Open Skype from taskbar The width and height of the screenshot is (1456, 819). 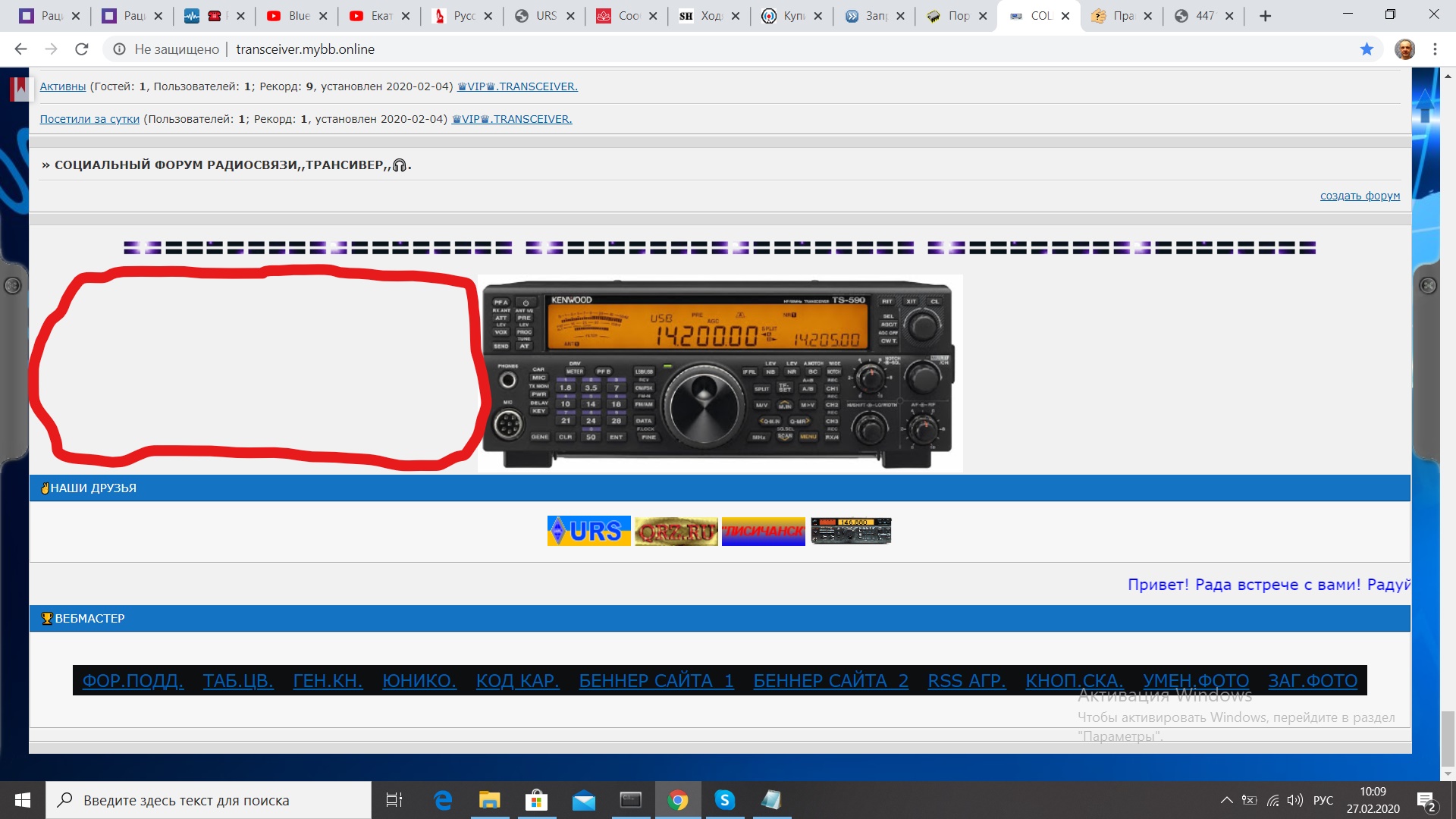point(725,800)
